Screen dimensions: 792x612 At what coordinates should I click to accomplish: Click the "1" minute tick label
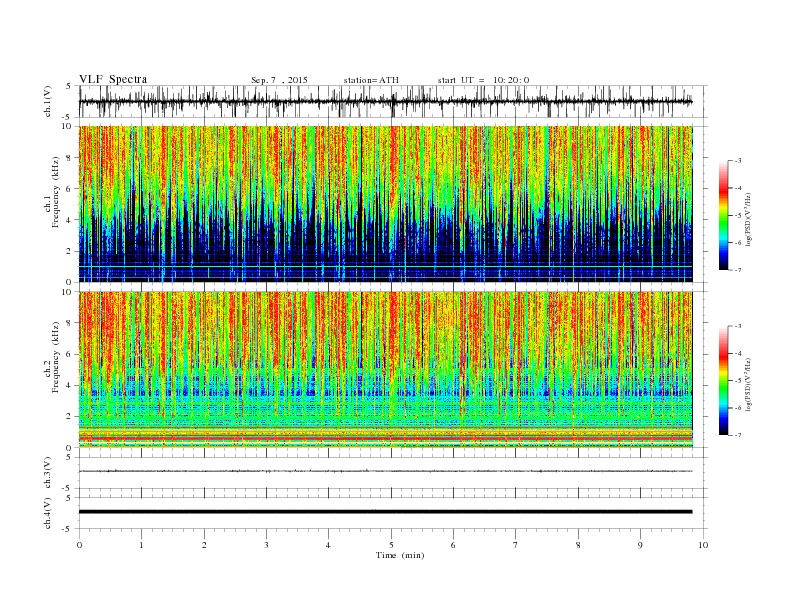[x=141, y=545]
